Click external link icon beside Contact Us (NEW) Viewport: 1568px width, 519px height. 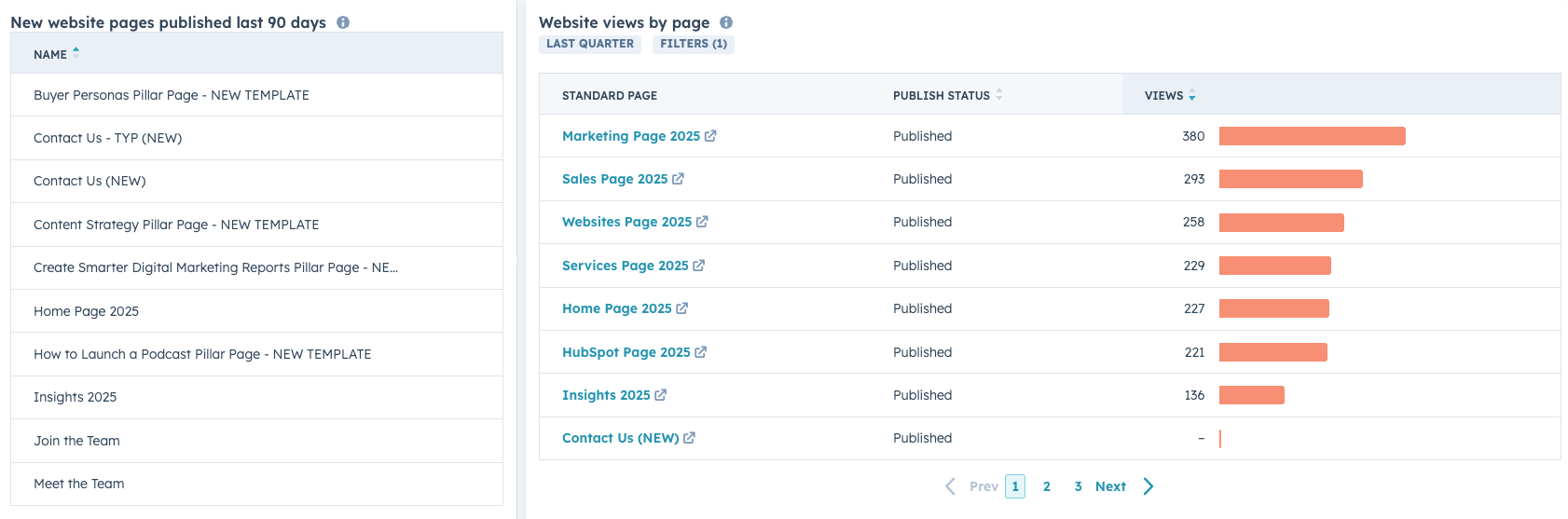[x=689, y=438]
